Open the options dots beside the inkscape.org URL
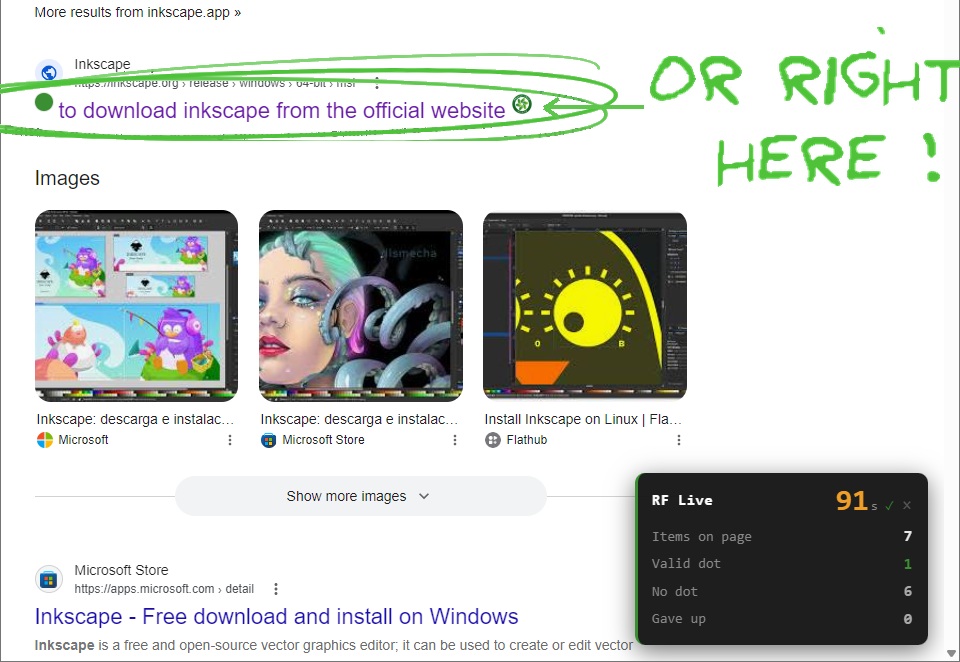 coord(377,83)
